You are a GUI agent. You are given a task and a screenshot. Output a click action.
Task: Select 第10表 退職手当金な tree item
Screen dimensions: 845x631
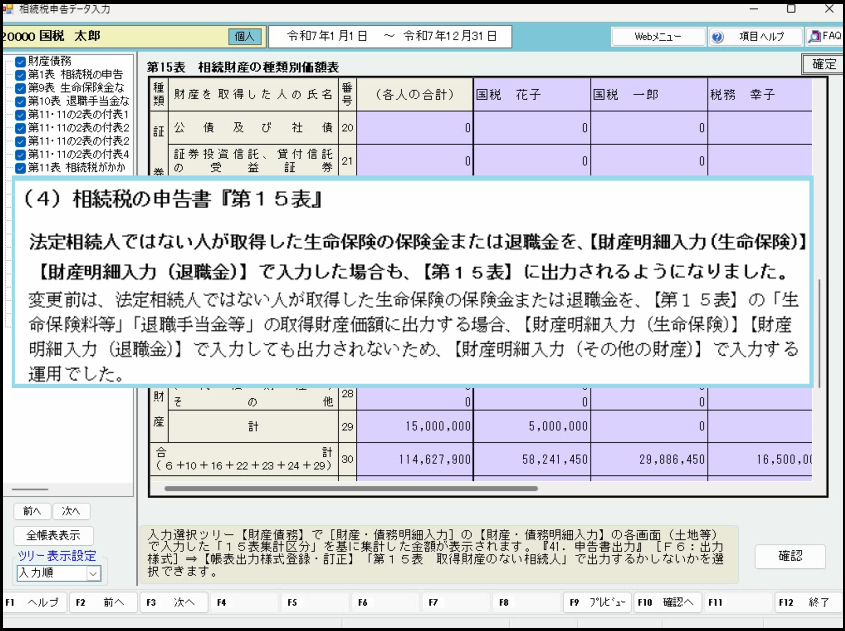[79, 101]
